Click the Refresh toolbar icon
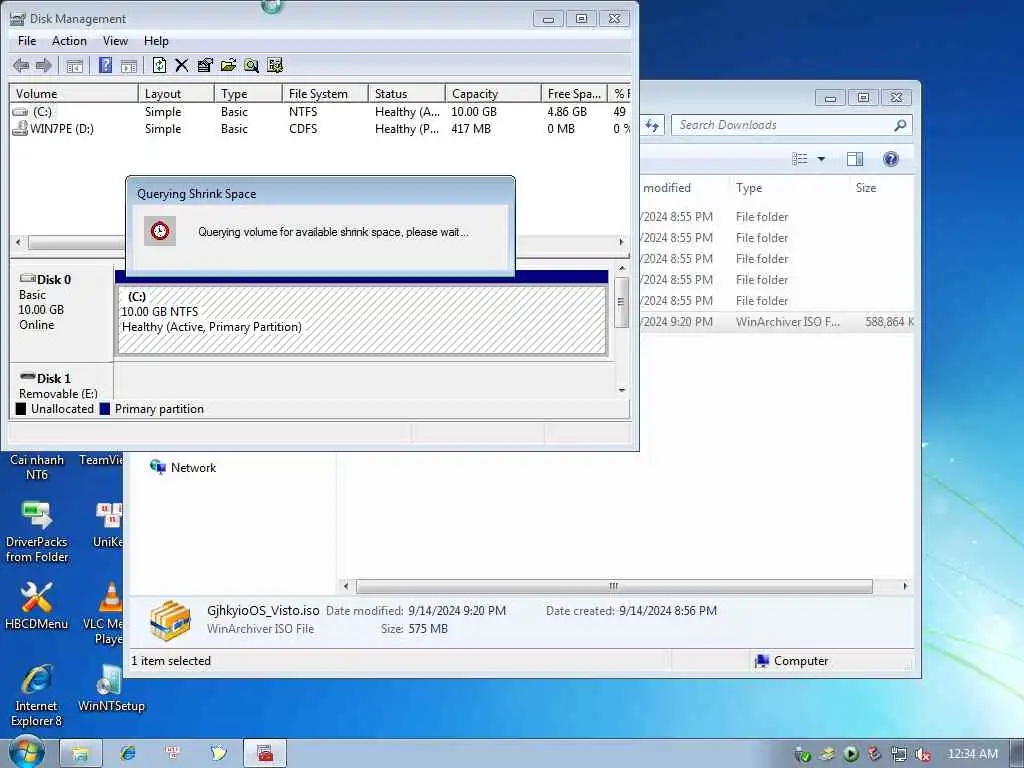The image size is (1024, 768). tap(159, 65)
